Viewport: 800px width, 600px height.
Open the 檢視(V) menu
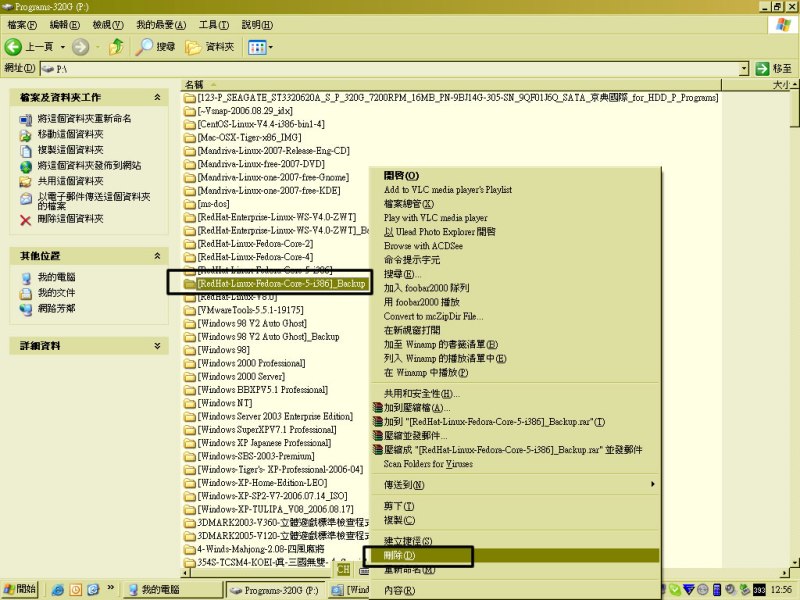[x=108, y=24]
